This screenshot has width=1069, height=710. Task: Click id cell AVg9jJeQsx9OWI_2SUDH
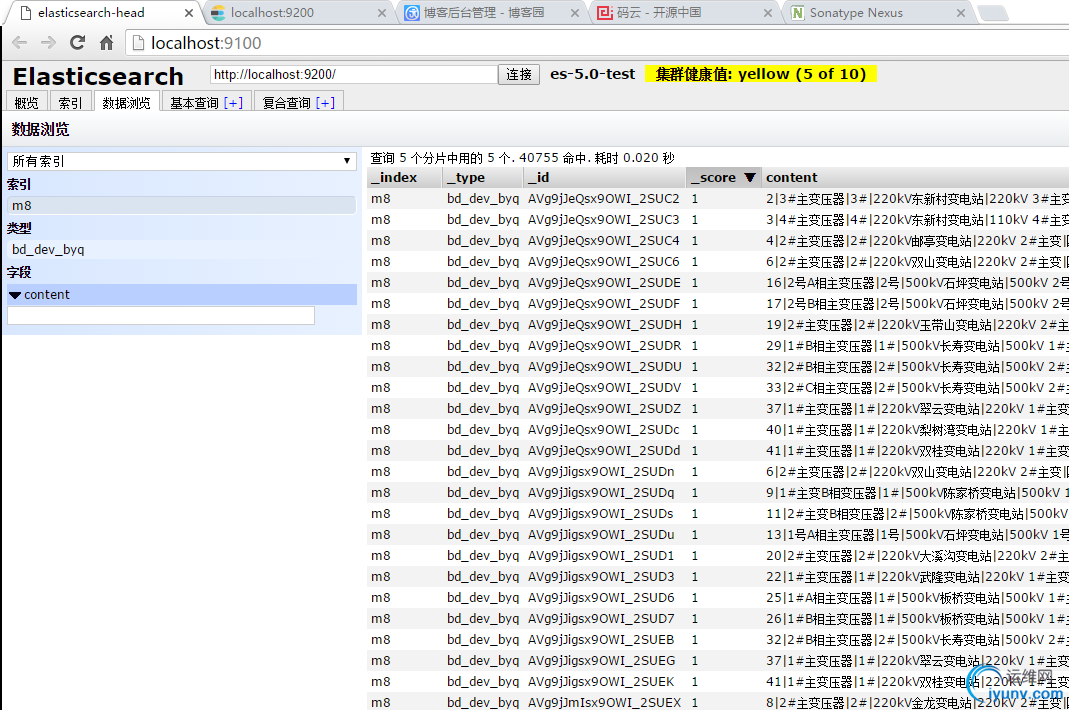[x=604, y=325]
